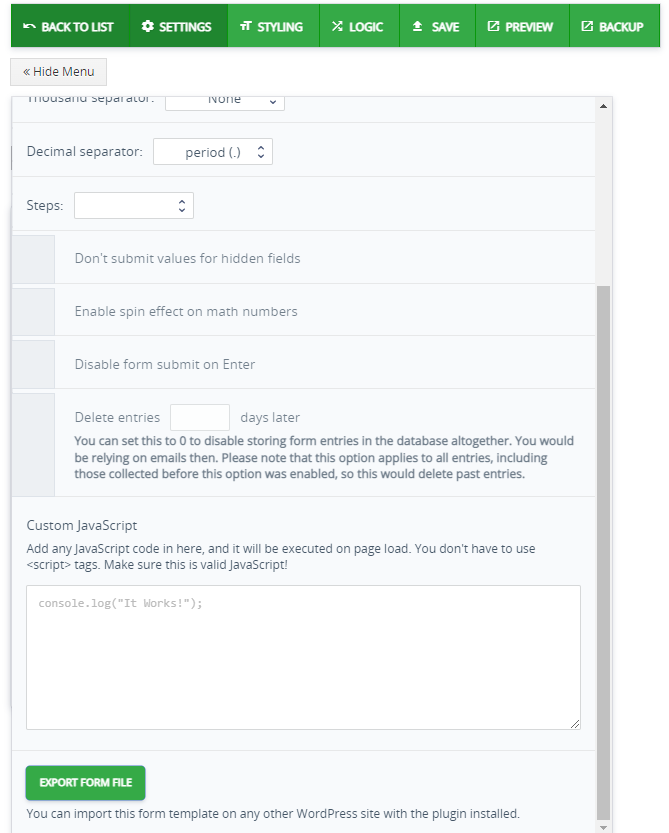669x833 pixels.
Task: Click the textarea resize handle
Action: (x=575, y=724)
